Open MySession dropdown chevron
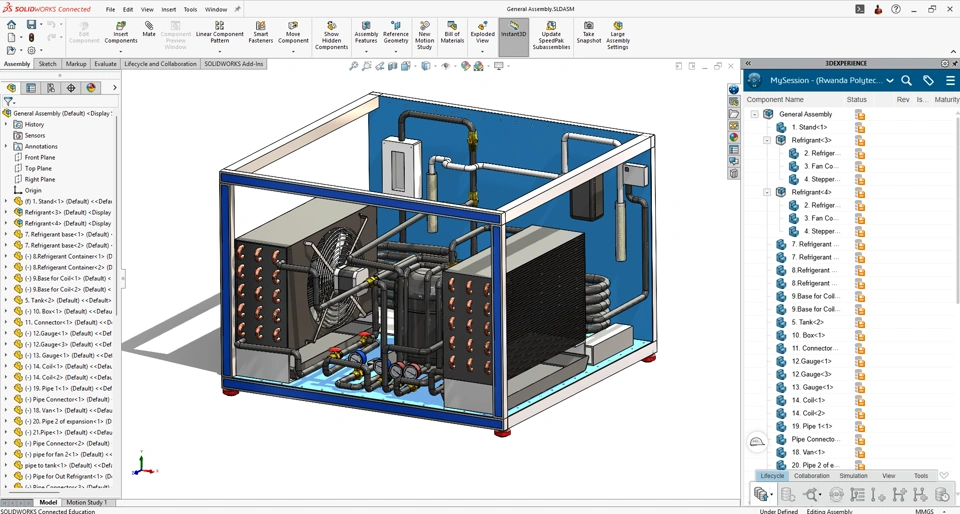960x514 pixels. click(890, 80)
